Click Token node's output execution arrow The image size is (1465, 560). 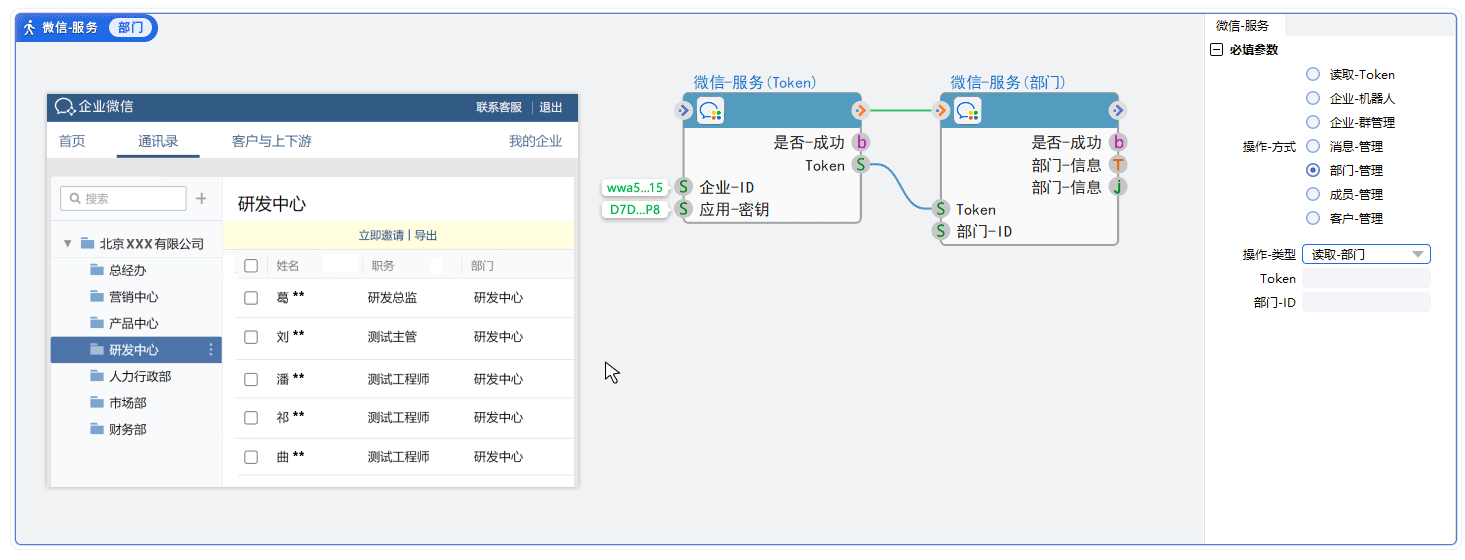860,110
